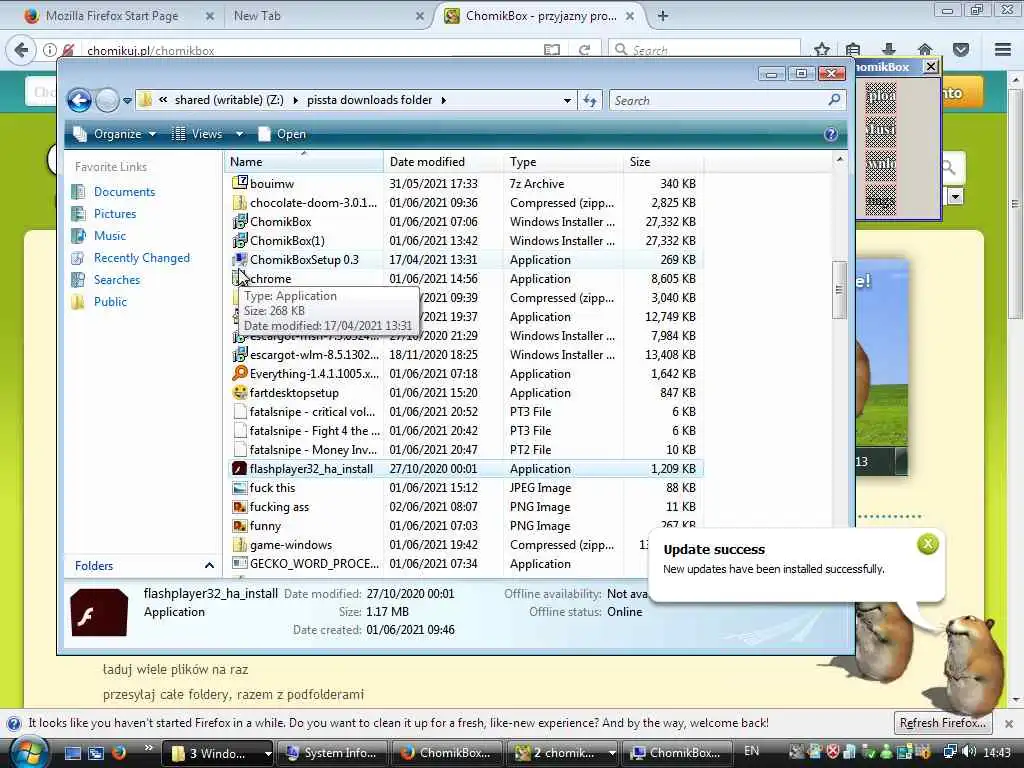This screenshot has height=768, width=1024.
Task: Sort by the Type column header
Action: (x=563, y=162)
